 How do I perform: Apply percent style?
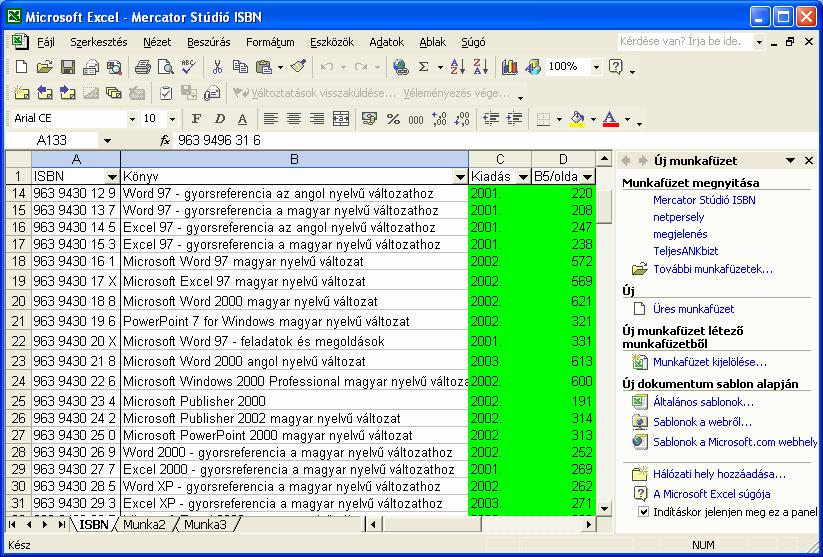coord(393,119)
